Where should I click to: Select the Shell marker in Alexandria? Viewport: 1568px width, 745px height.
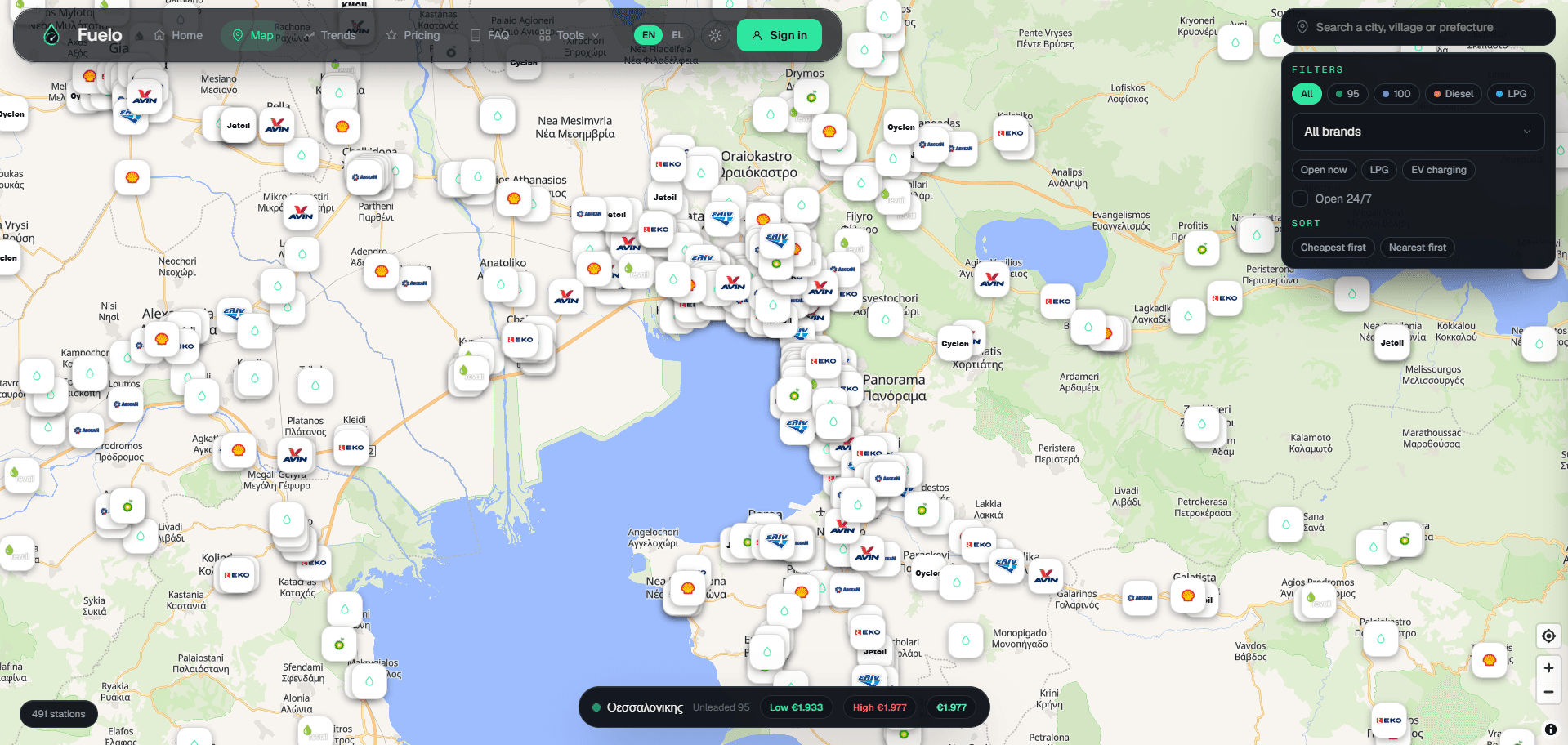(x=162, y=339)
